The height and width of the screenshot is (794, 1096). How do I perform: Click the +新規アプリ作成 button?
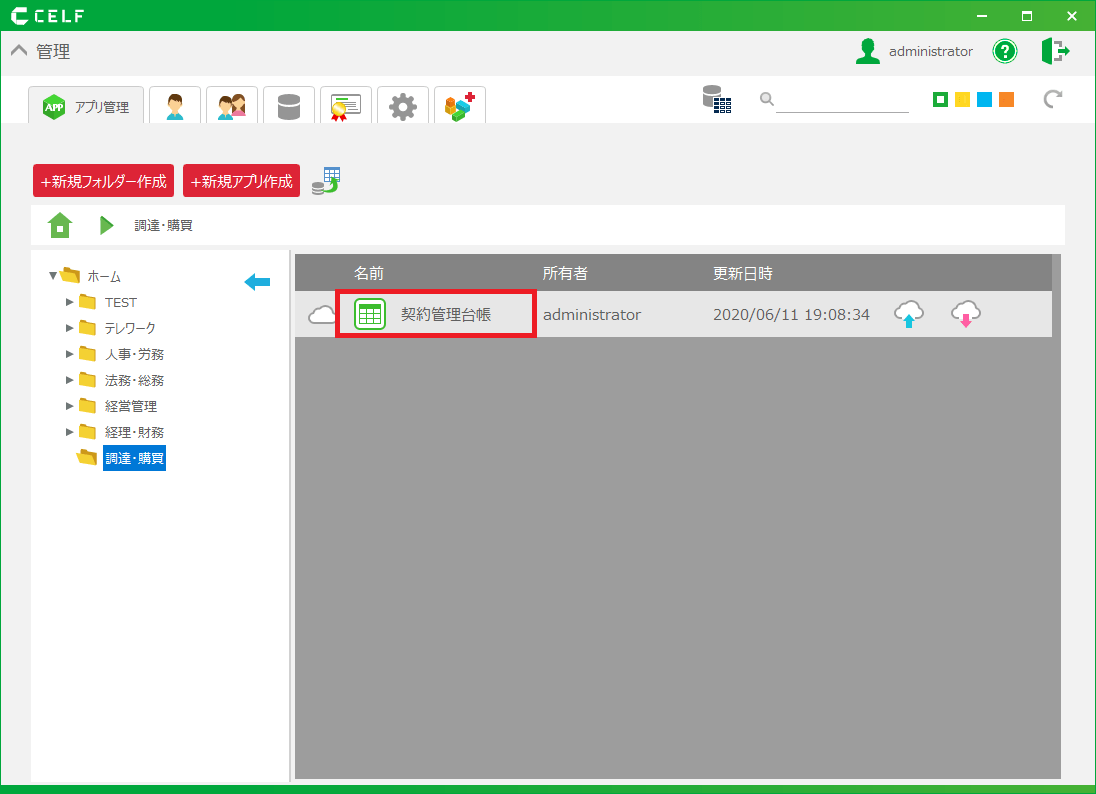point(241,181)
